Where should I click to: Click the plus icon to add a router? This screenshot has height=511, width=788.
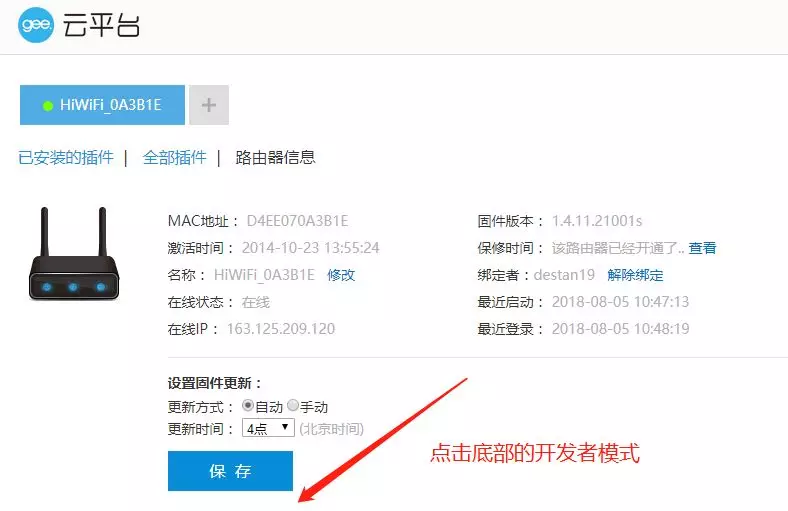coord(209,105)
